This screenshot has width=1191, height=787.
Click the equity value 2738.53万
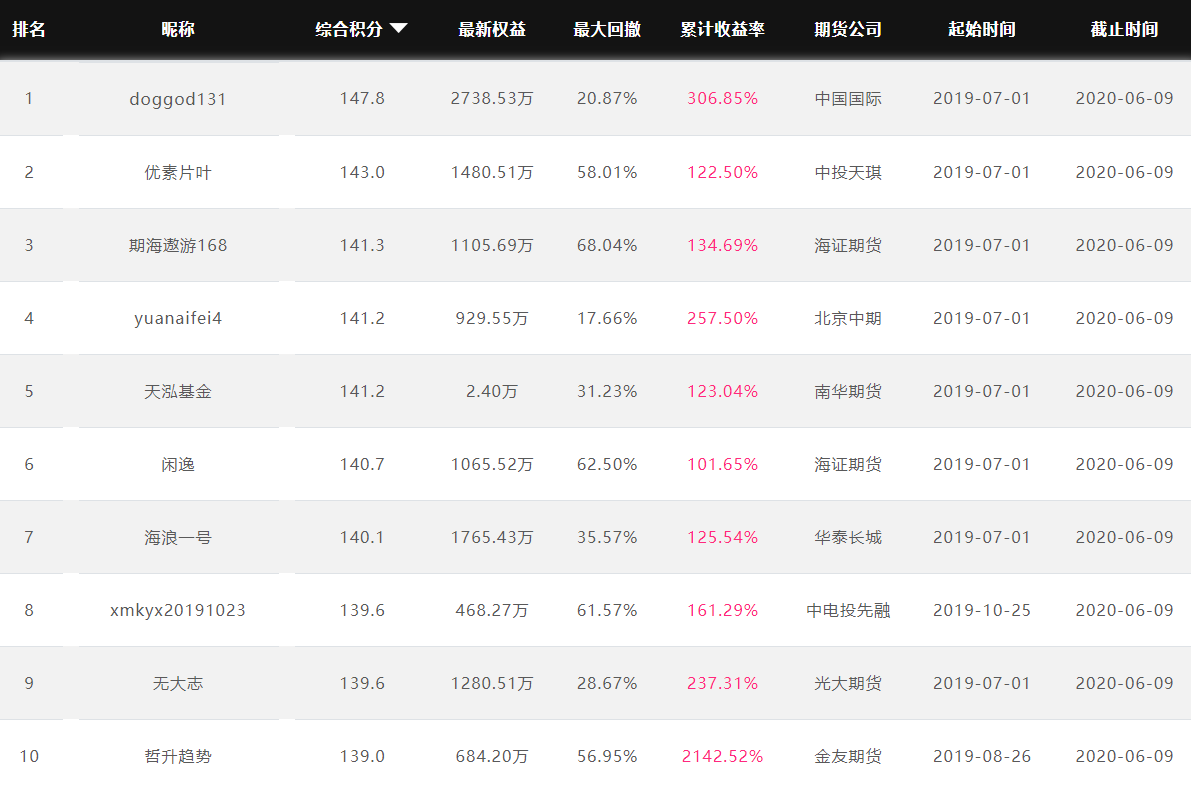pyautogui.click(x=492, y=99)
